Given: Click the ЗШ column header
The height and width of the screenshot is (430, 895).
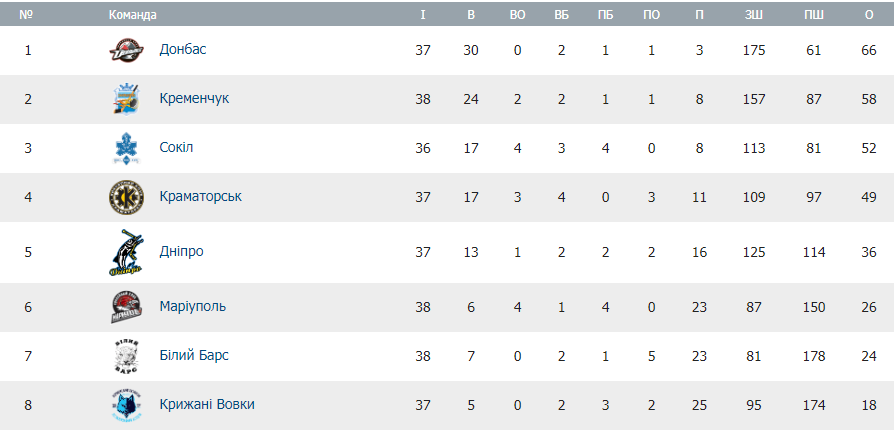Looking at the screenshot, I should [x=754, y=15].
